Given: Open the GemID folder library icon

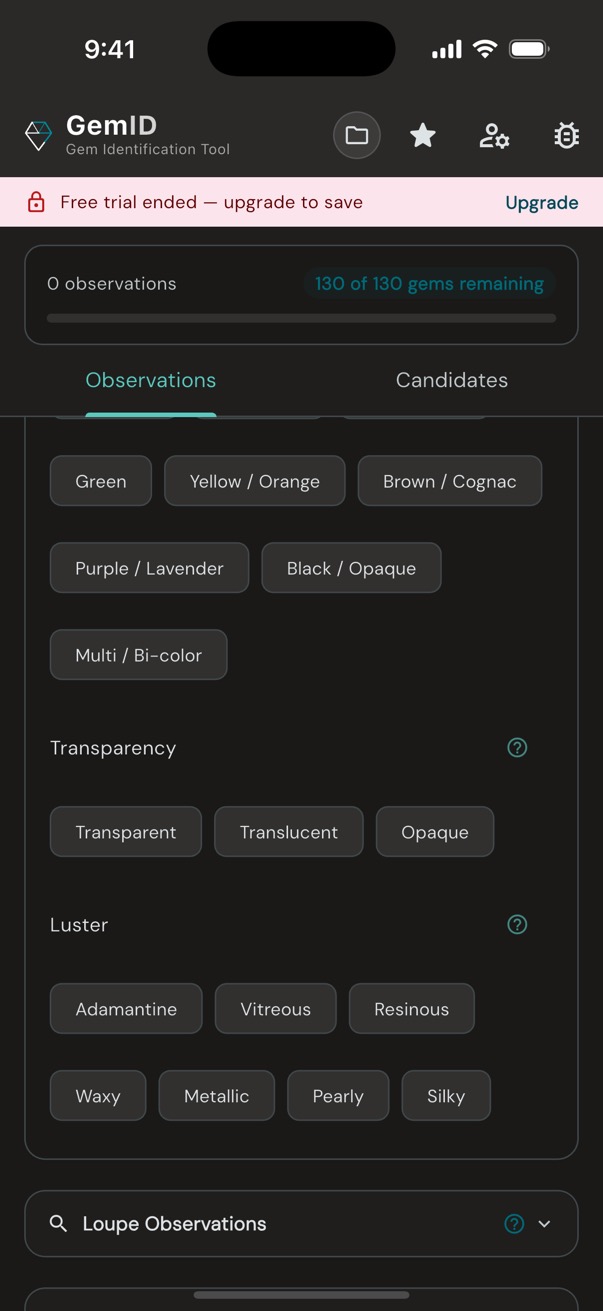Looking at the screenshot, I should click(357, 135).
